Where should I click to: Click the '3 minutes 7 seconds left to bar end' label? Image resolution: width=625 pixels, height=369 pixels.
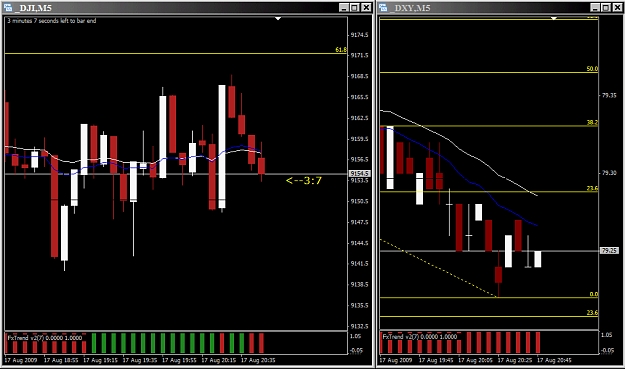pyautogui.click(x=52, y=21)
